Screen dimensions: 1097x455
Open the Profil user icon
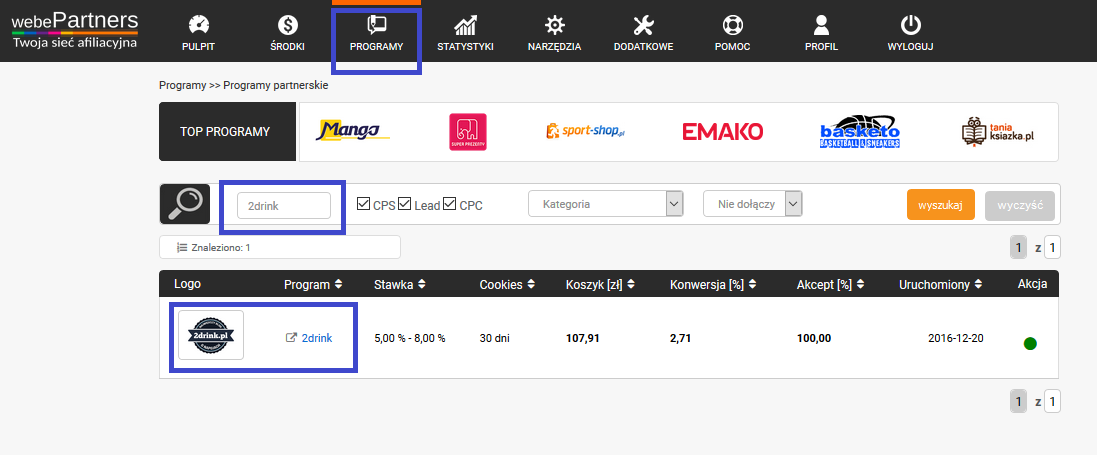tap(821, 26)
